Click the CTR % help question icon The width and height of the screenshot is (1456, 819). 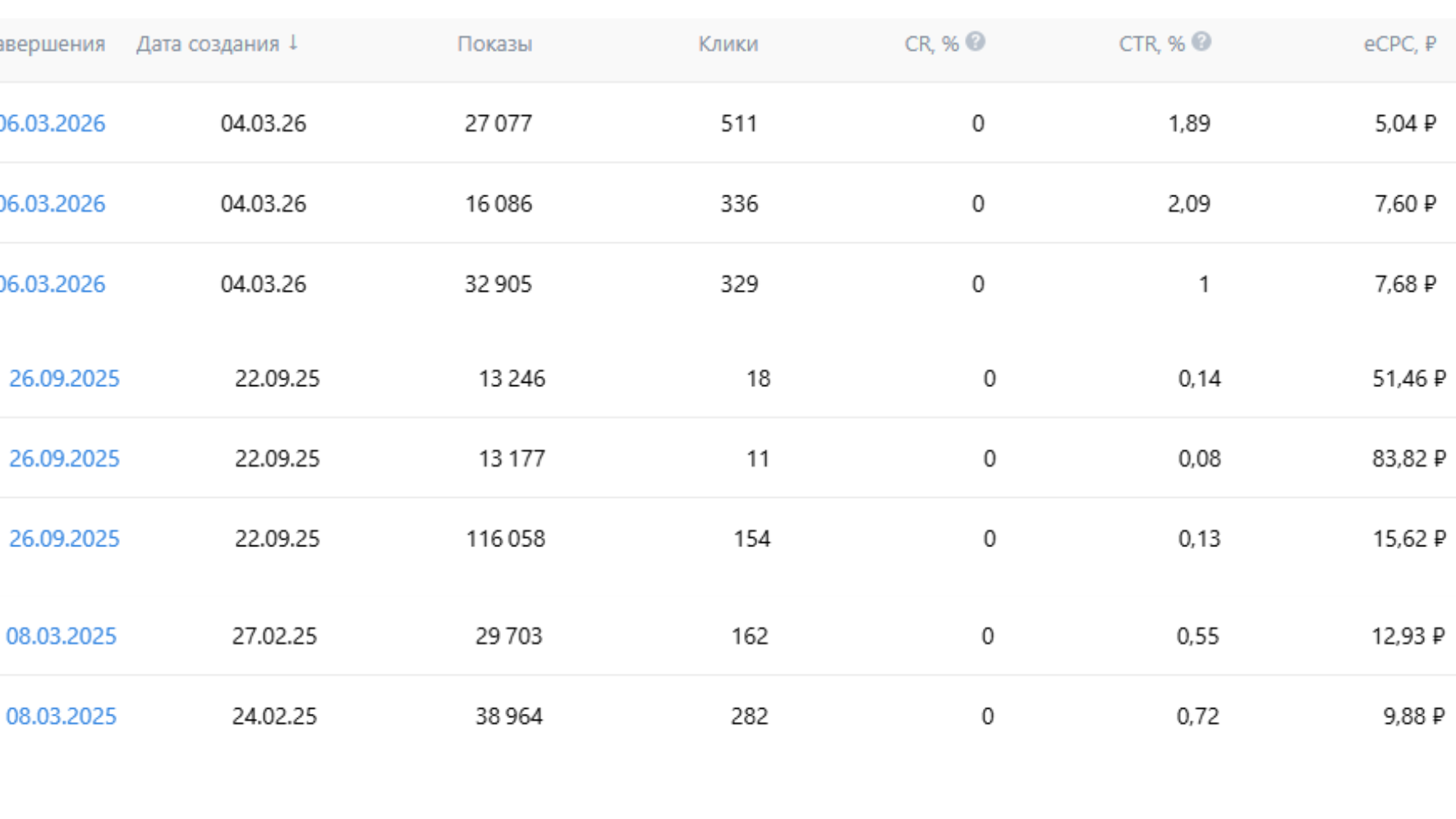[x=1201, y=42]
